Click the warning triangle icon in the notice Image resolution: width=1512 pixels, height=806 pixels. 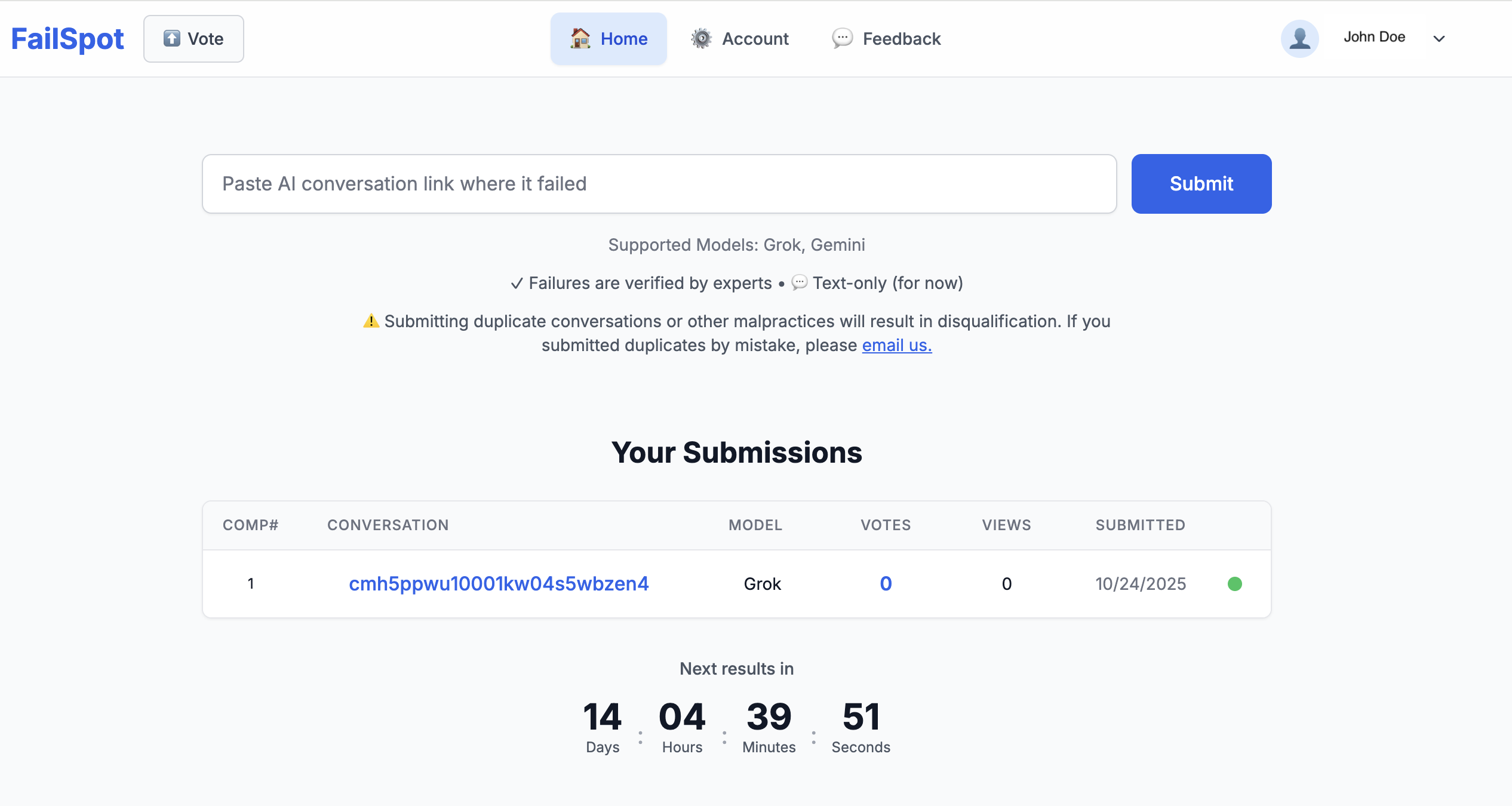point(371,321)
